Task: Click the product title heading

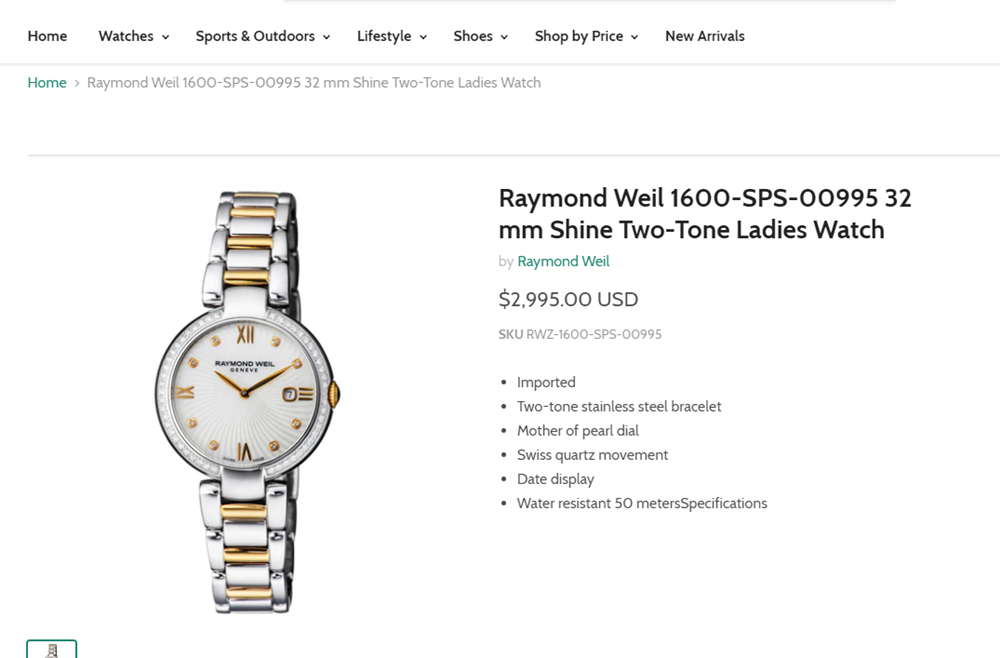Action: click(x=704, y=214)
